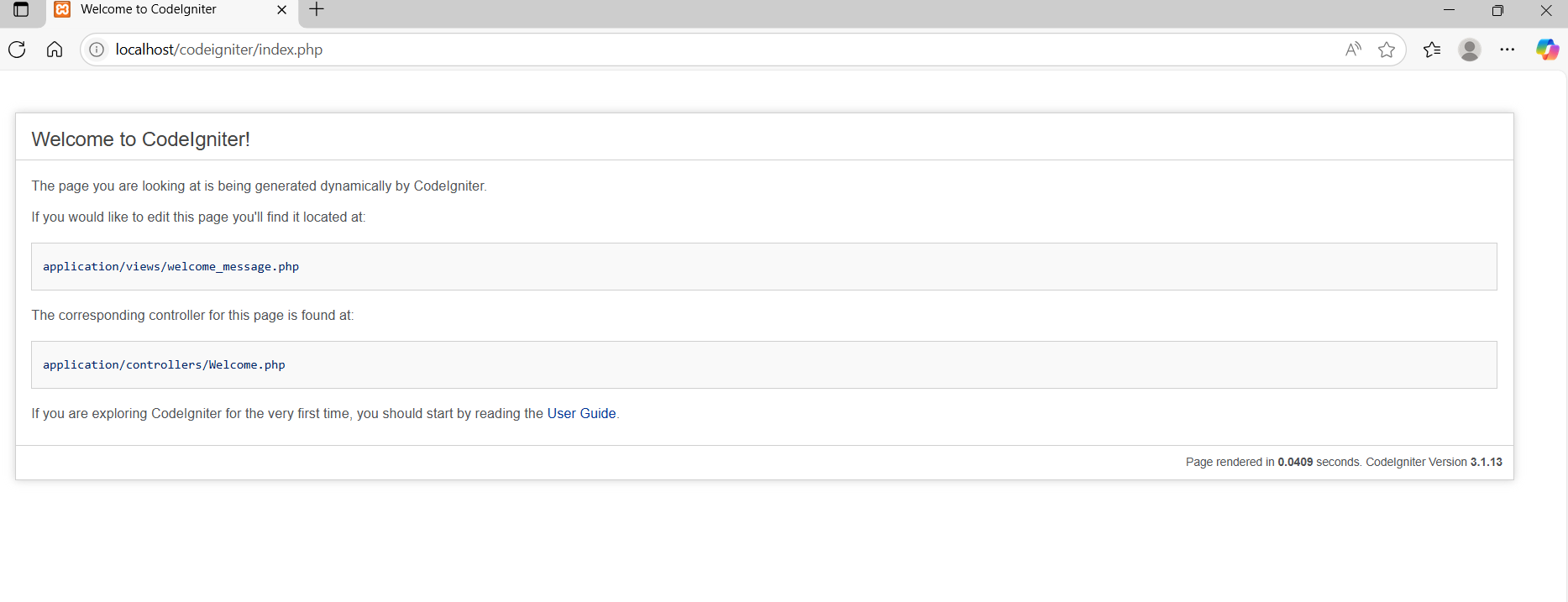Viewport: 1568px width, 602px height.
Task: Minimize the browser window
Action: [1449, 10]
